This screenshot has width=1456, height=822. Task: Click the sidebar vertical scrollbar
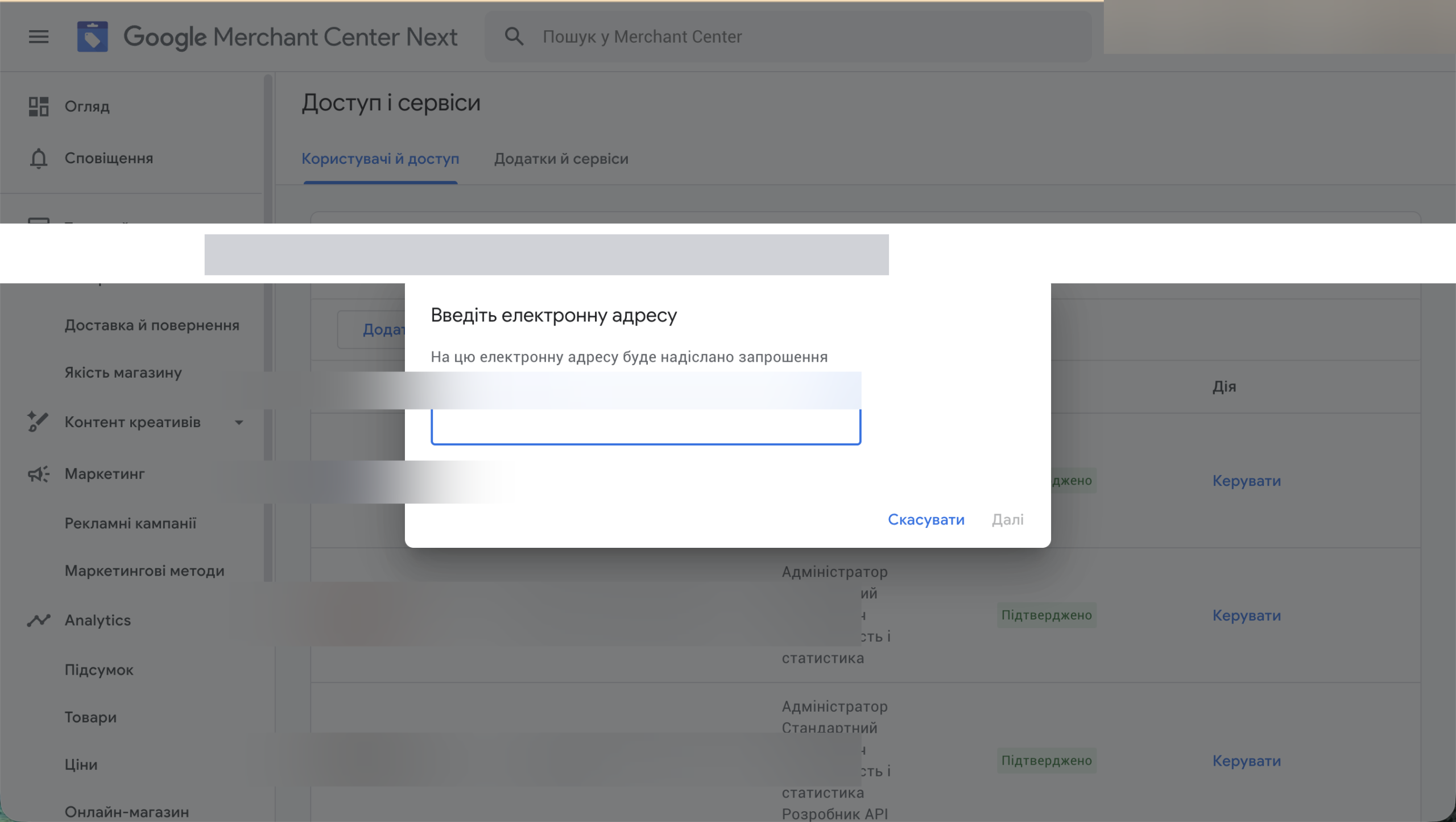pos(268,327)
